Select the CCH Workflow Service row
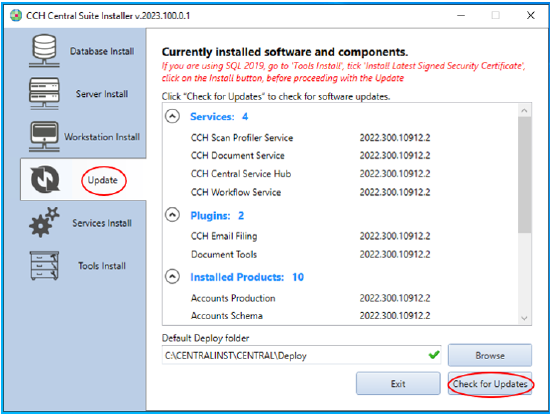This screenshot has width=550, height=414. point(310,192)
